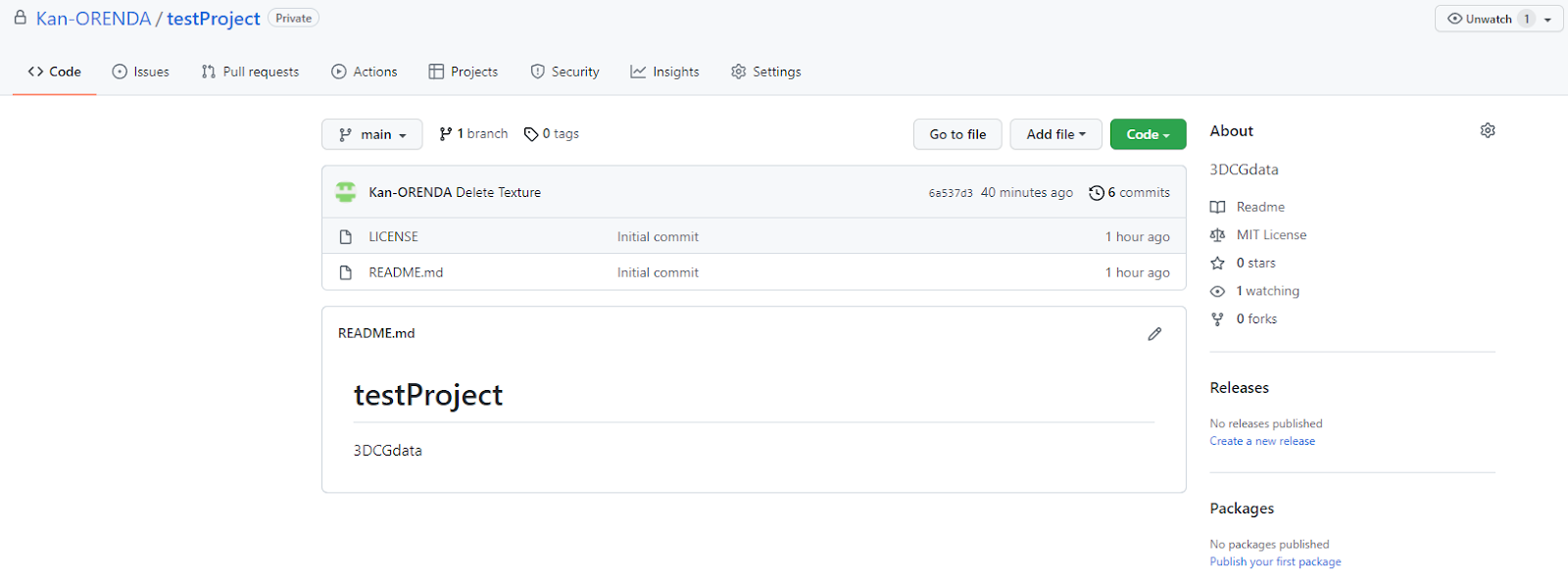Click the Projects board icon
This screenshot has width=1568, height=583.
coord(436,72)
